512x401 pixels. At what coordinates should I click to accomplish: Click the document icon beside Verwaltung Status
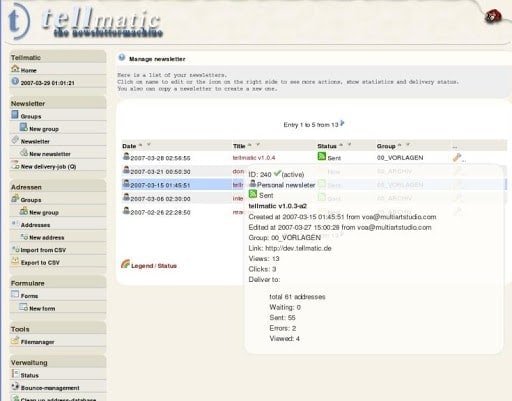pyautogui.click(x=15, y=373)
